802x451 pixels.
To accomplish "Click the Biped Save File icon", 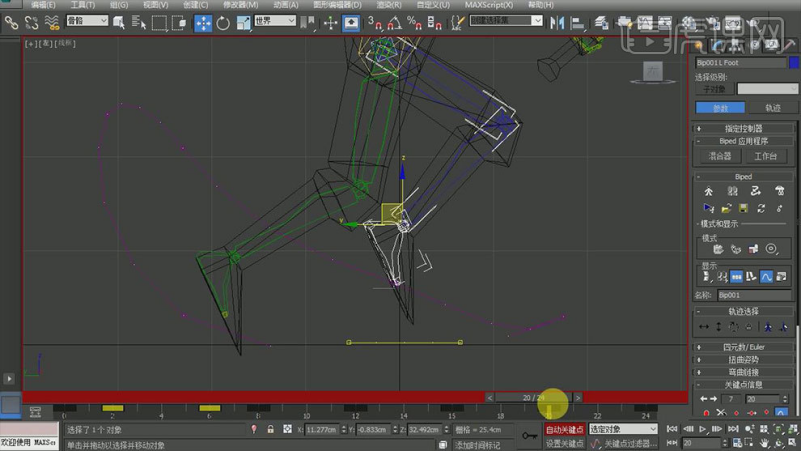I will tap(744, 208).
